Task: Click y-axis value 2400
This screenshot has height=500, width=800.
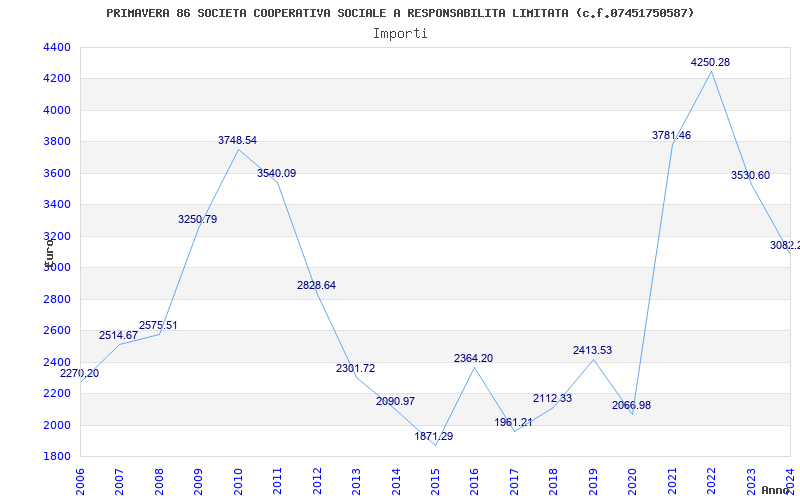Action: tap(57, 362)
